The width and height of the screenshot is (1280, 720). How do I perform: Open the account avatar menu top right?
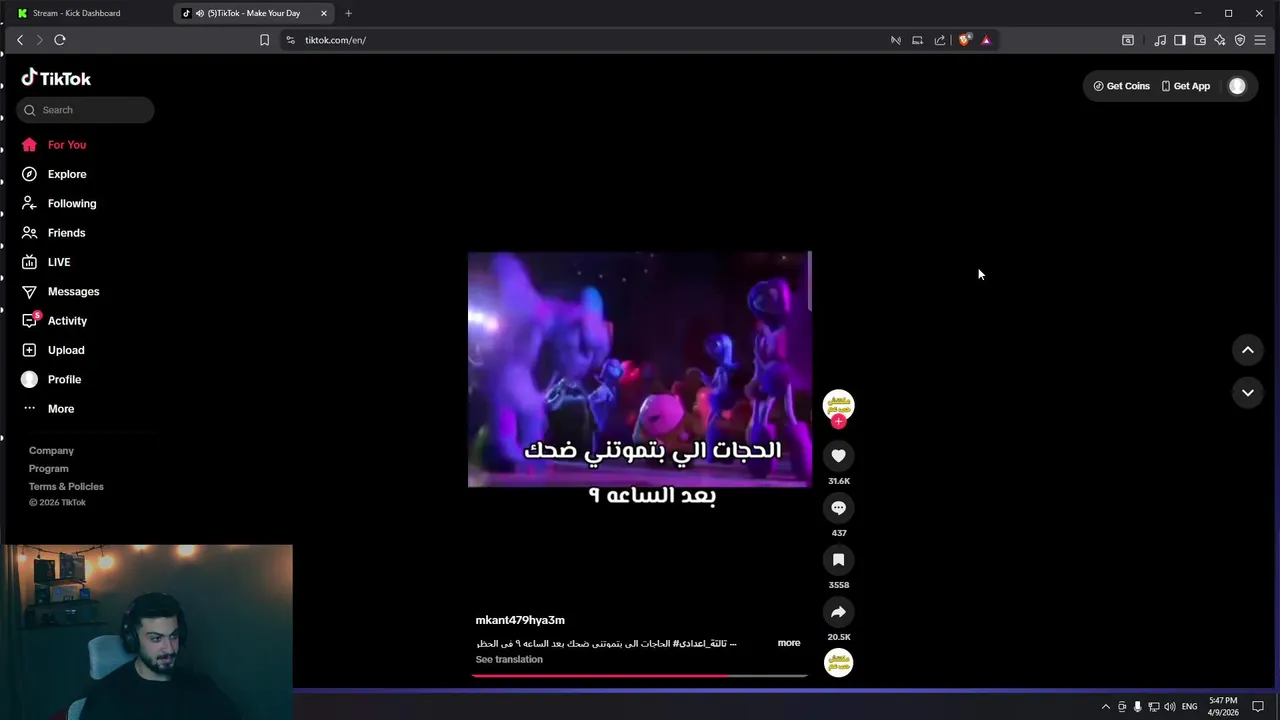tap(1237, 86)
